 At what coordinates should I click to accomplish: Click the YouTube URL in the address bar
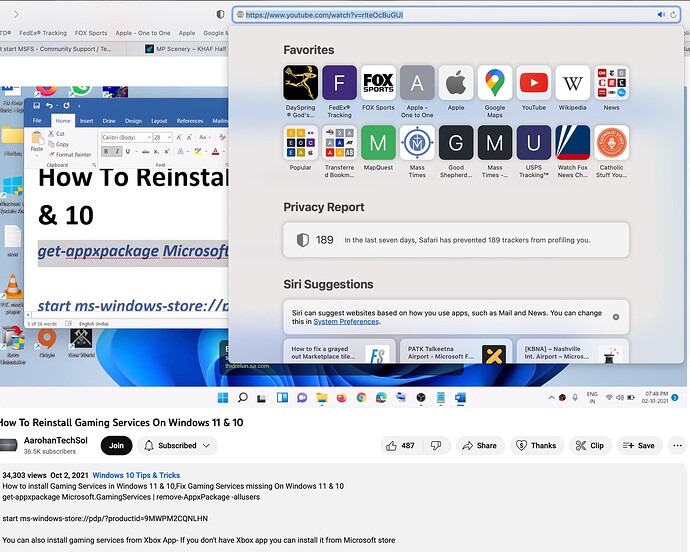point(324,15)
